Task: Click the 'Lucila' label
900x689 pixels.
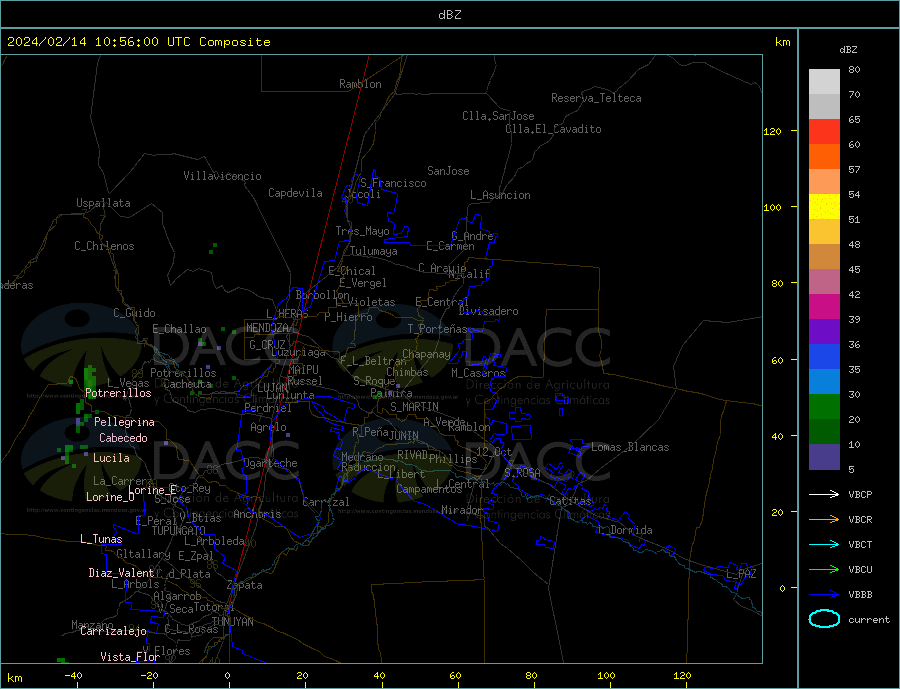Action: tap(111, 458)
